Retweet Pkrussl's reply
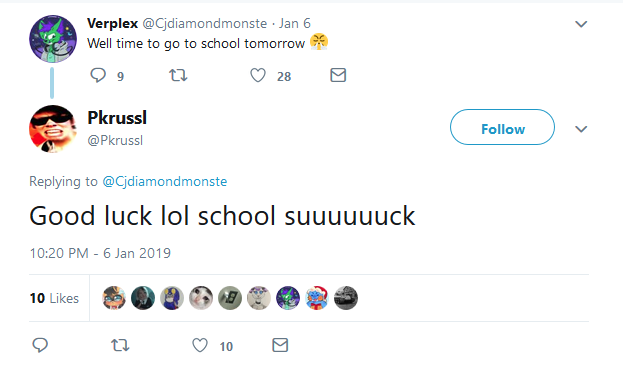This screenshot has width=623, height=371. [x=120, y=345]
